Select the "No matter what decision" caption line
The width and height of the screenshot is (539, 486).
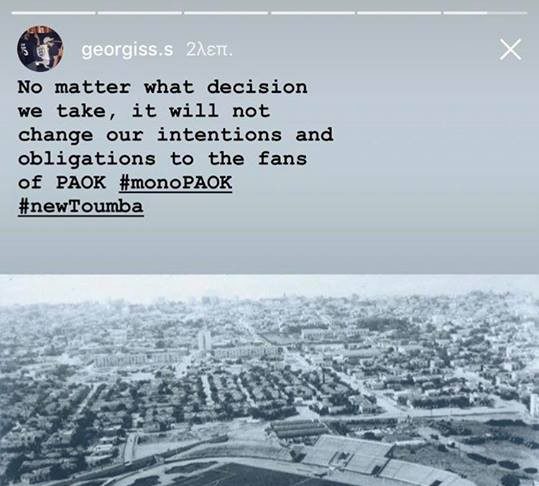pos(163,87)
